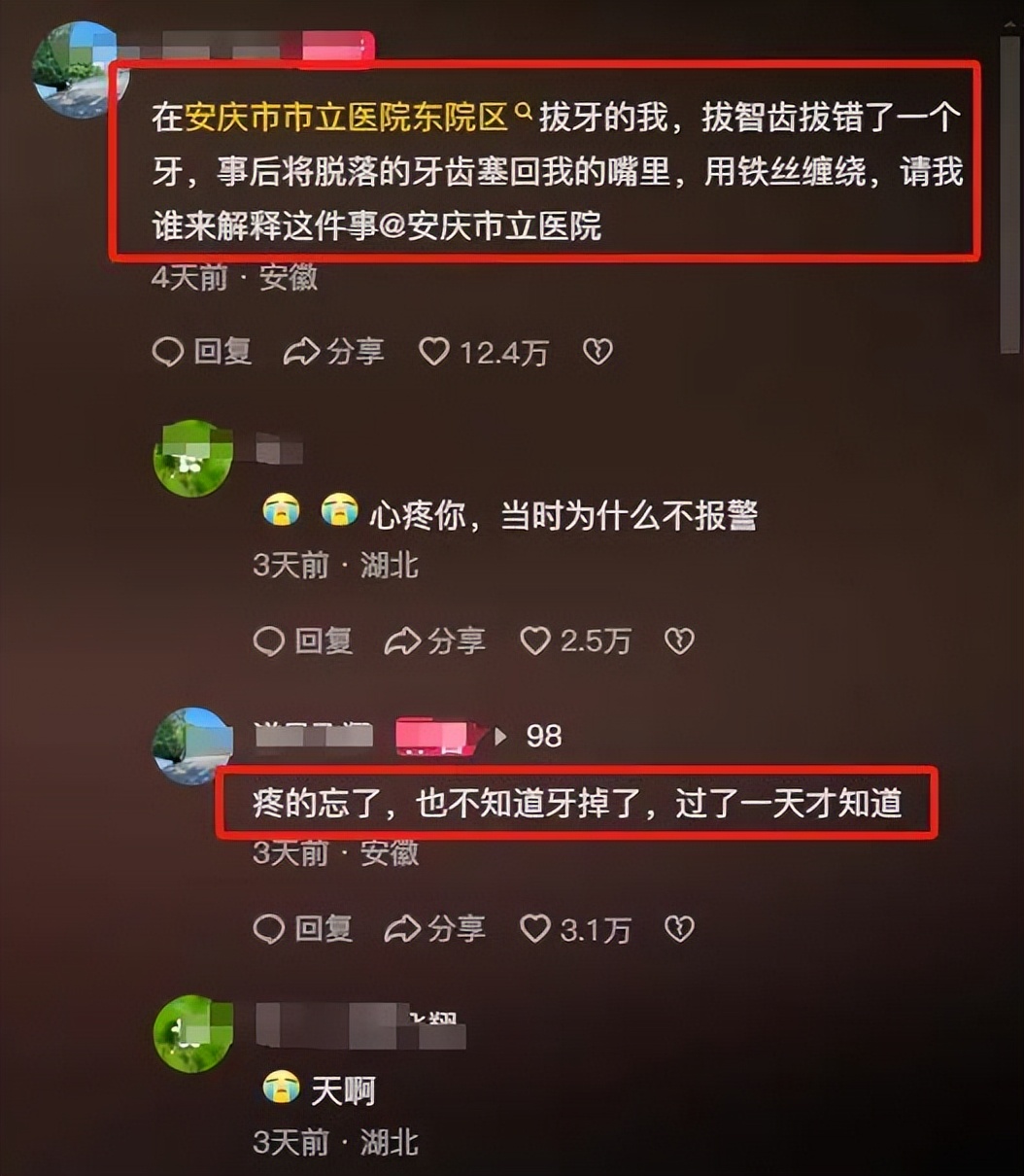Viewport: 1024px width, 1176px height.
Task: Share the top comment about 安庆市立医院
Action: [334, 352]
